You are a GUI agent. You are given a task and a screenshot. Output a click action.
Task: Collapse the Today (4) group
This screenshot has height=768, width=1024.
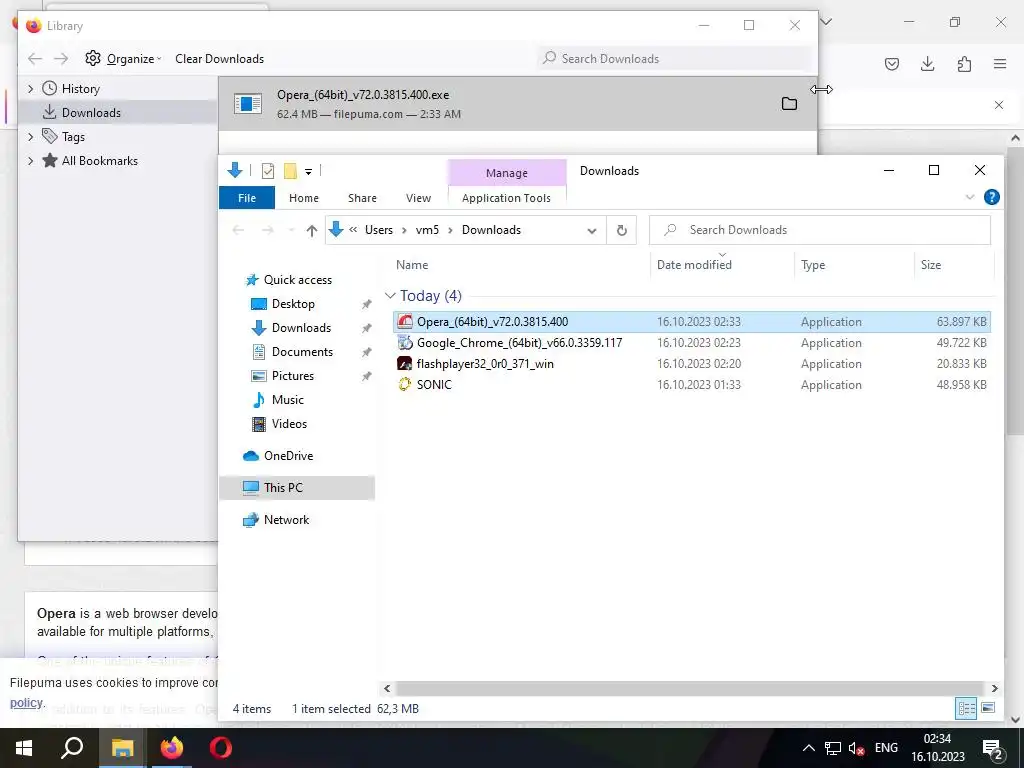[x=390, y=296]
